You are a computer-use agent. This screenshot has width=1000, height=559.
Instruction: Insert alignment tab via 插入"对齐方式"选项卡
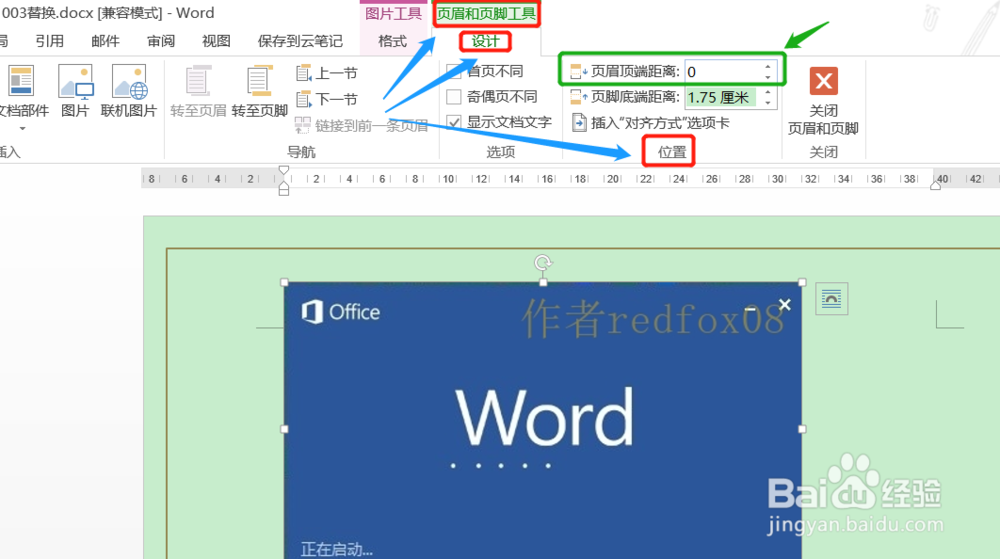(651, 122)
